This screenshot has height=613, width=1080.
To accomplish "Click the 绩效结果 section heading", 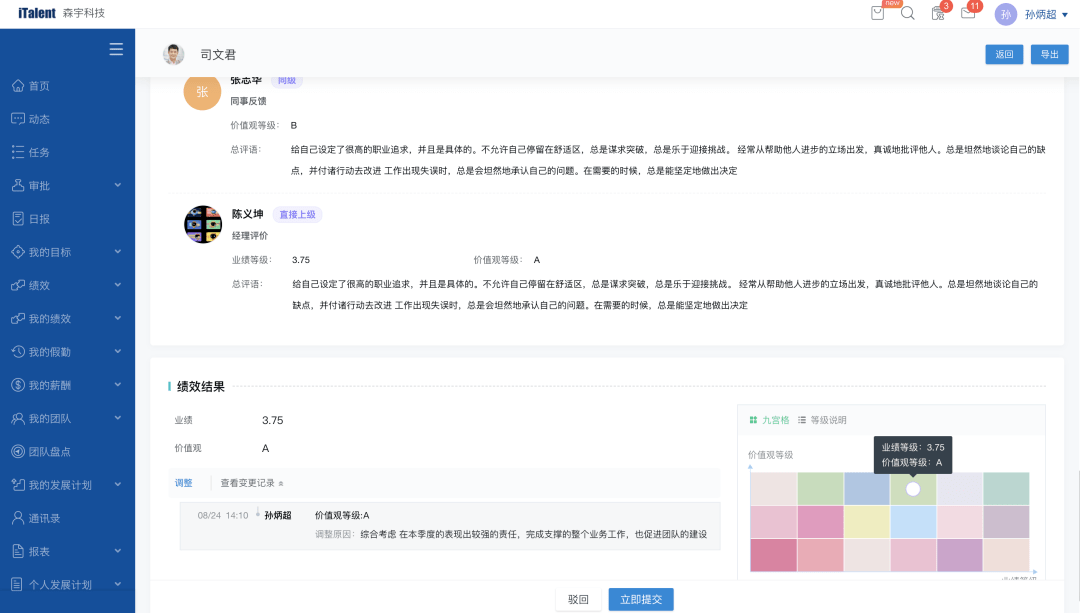I will coord(200,387).
